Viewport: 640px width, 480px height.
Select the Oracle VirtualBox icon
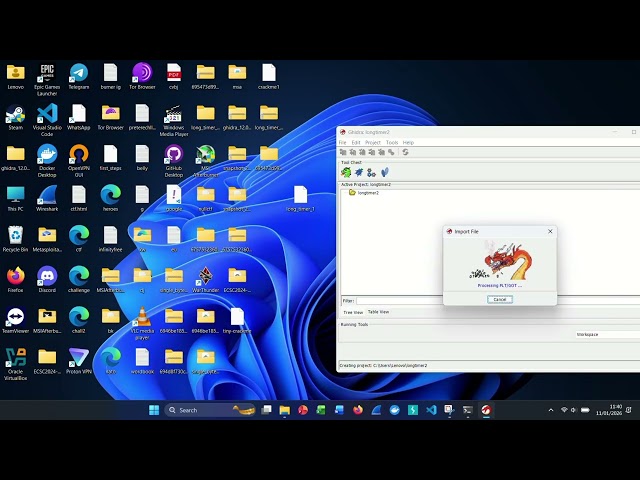(x=16, y=364)
